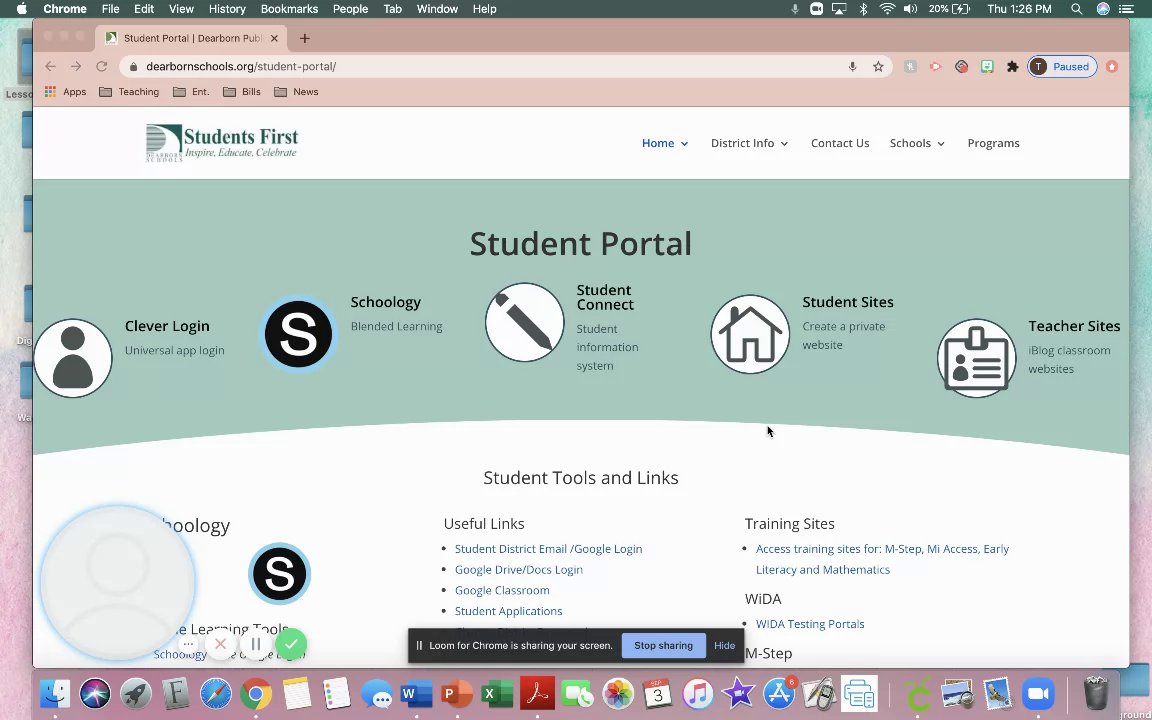Open the Edit menu
This screenshot has width=1152, height=720.
pyautogui.click(x=144, y=9)
